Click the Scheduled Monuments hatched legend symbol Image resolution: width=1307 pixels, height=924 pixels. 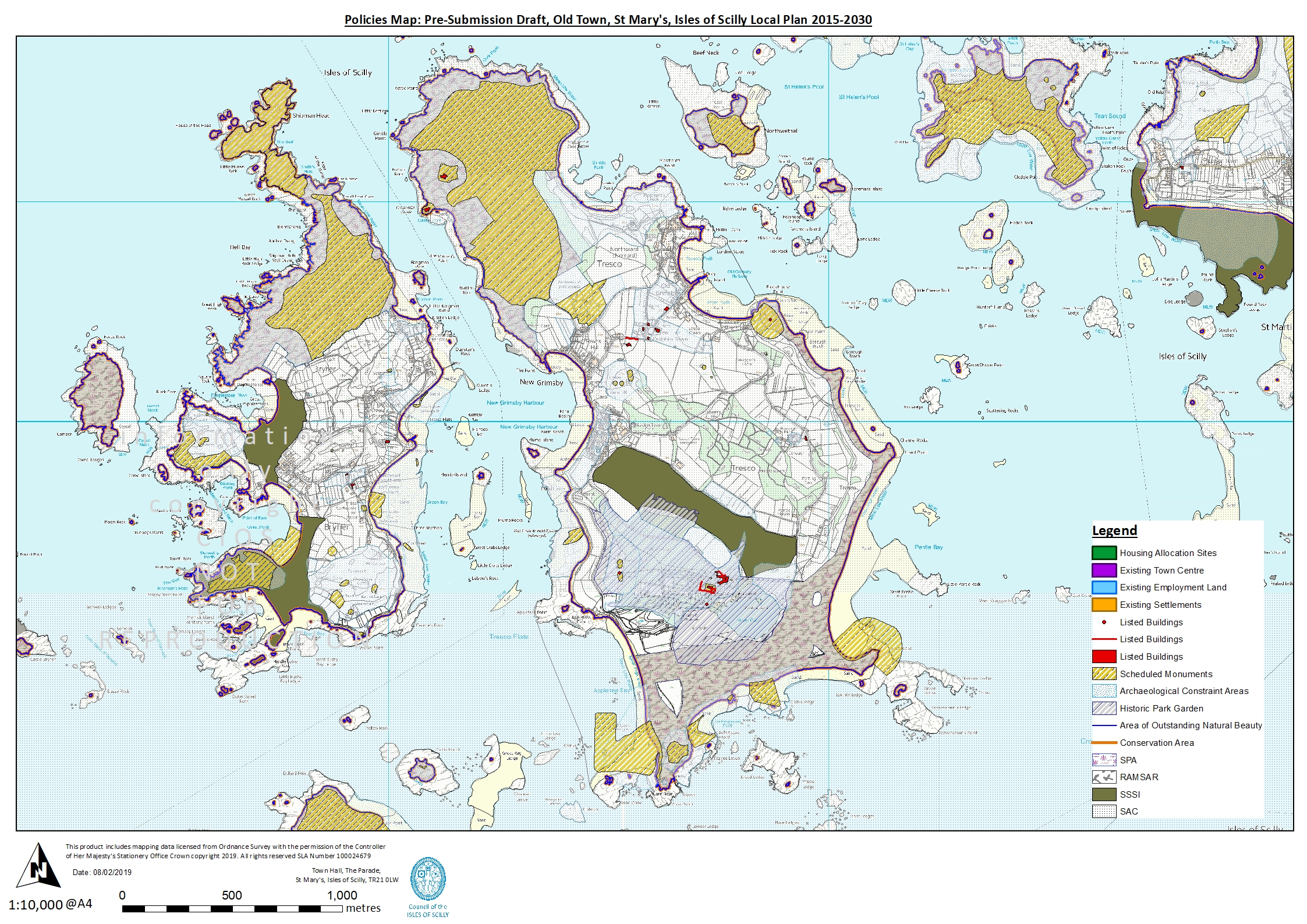(1104, 674)
